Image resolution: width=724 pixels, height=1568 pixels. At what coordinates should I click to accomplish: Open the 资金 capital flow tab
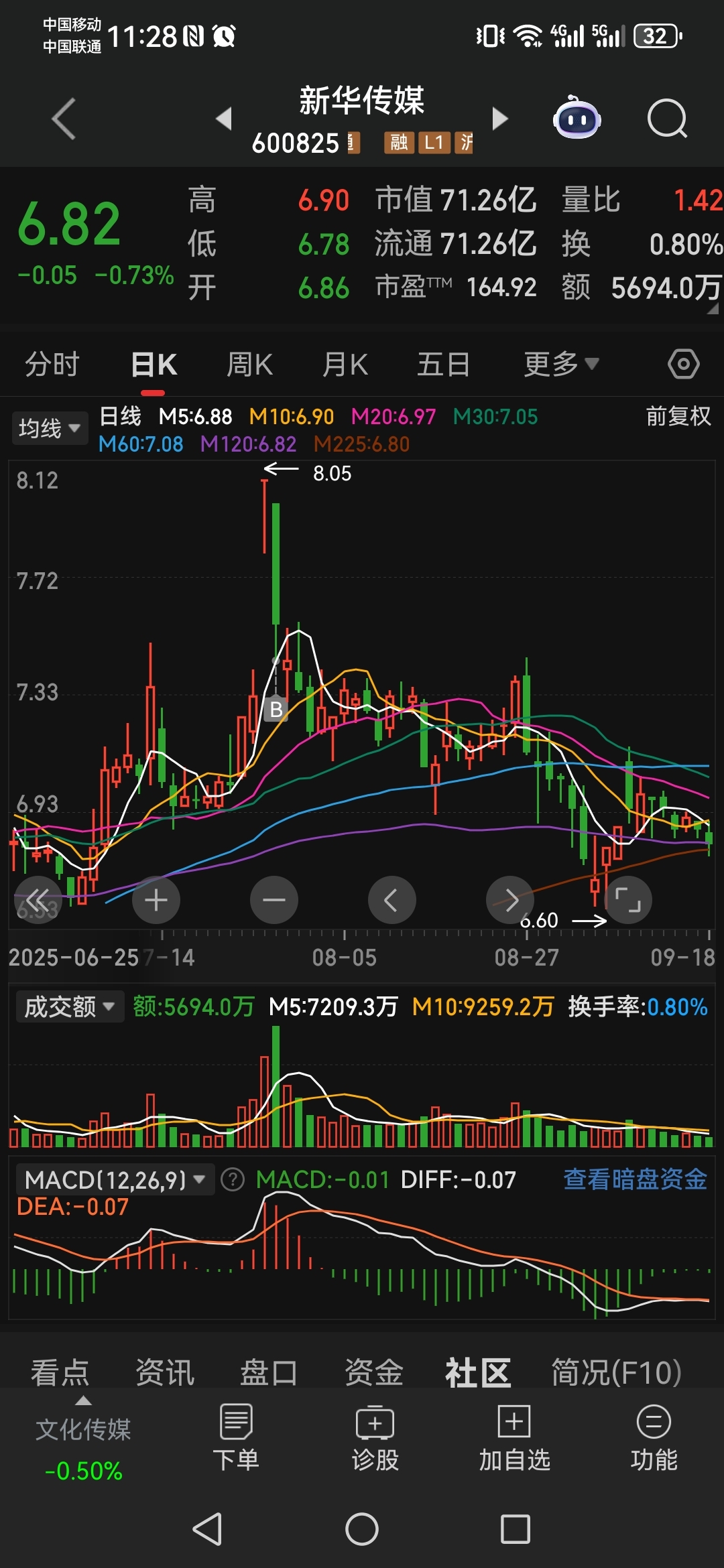coord(373,1372)
